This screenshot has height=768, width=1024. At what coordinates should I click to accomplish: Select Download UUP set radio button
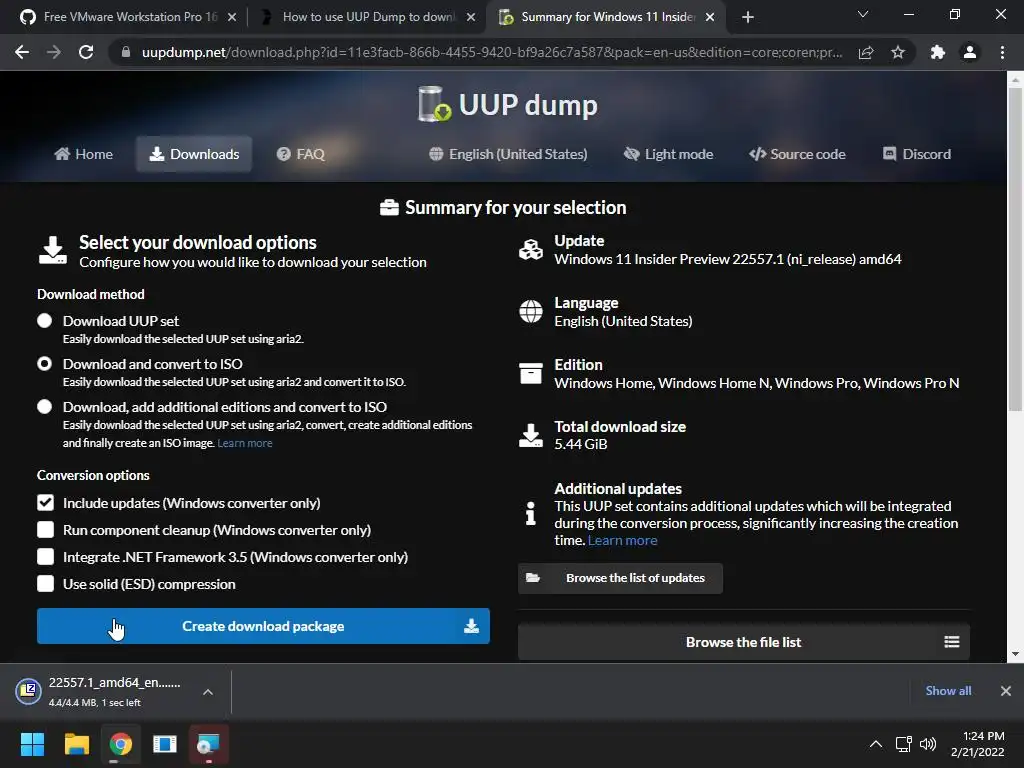44,321
